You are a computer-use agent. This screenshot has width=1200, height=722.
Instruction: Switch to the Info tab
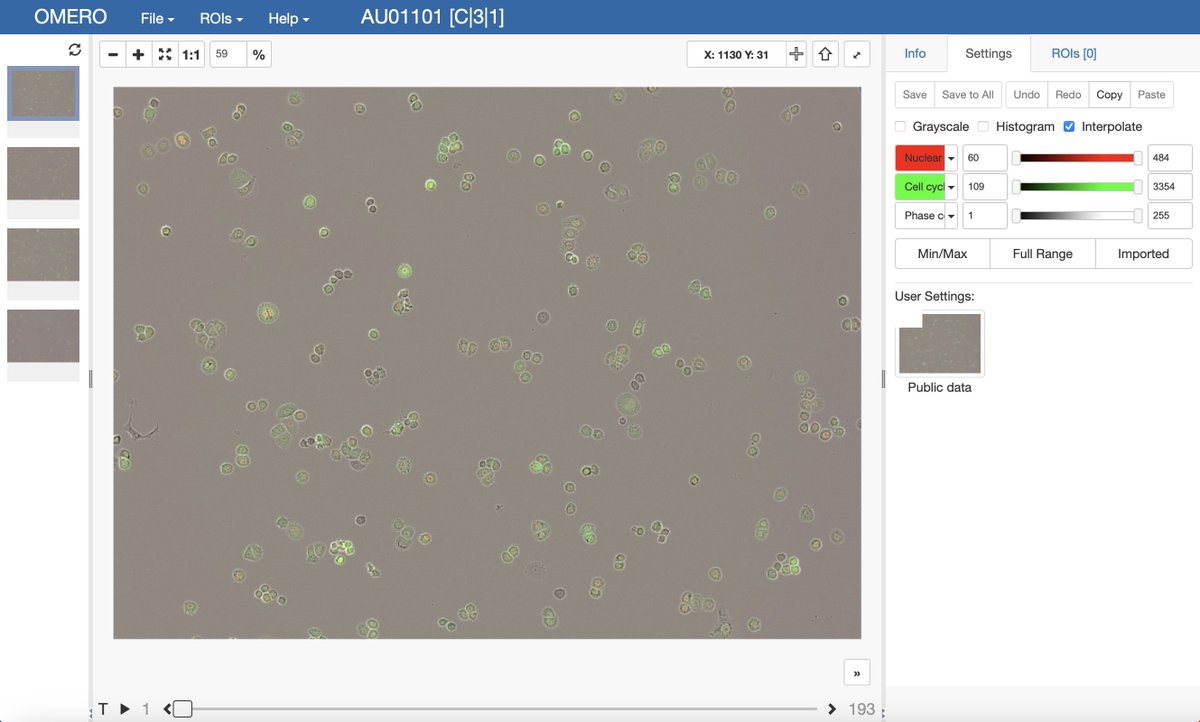pos(915,54)
